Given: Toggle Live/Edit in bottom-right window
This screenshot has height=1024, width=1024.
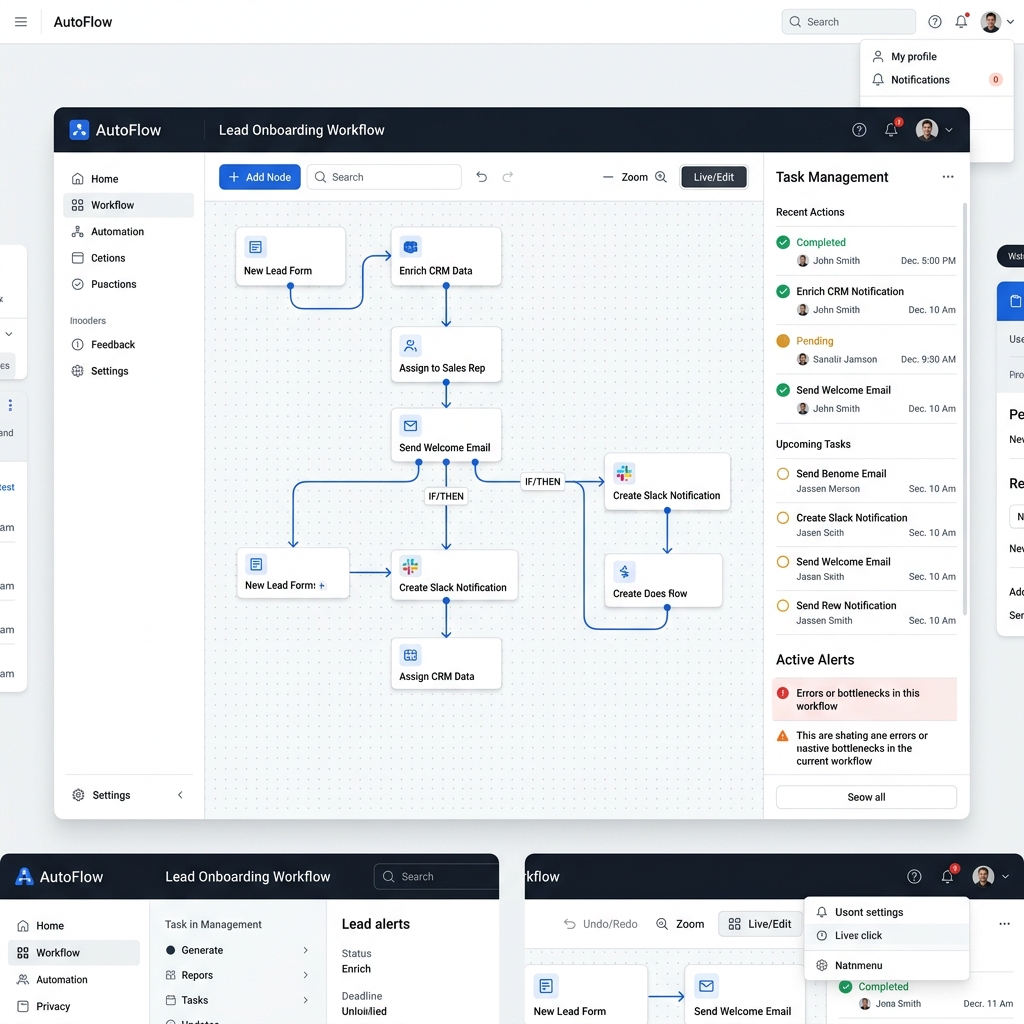Looking at the screenshot, I should point(760,924).
